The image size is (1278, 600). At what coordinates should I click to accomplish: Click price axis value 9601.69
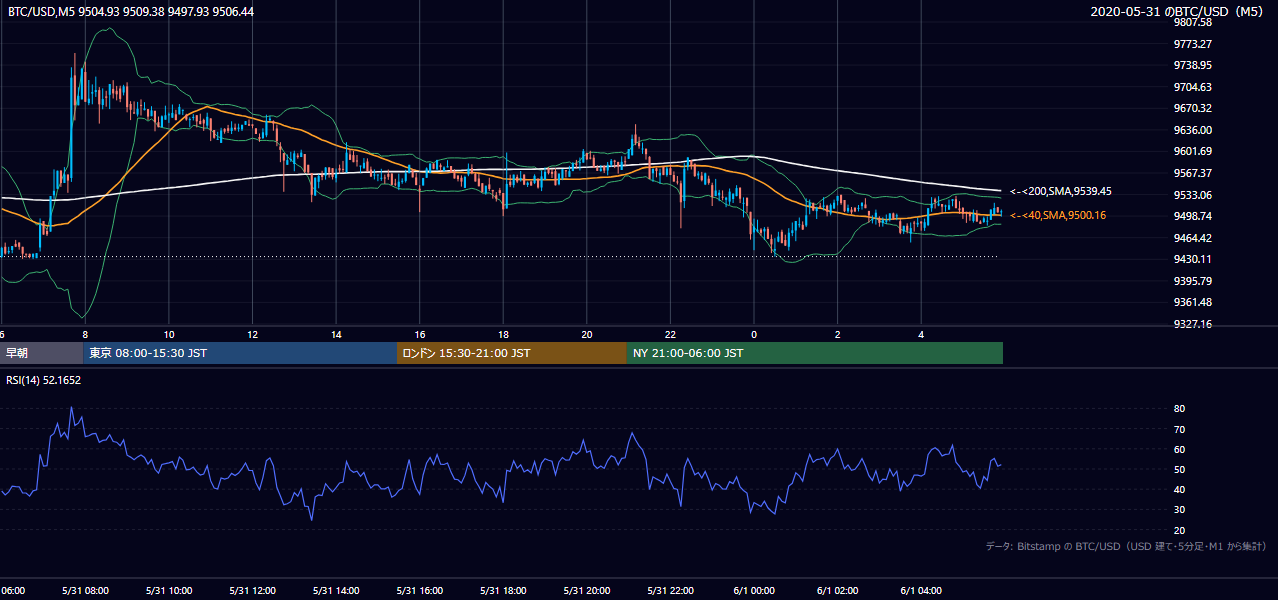[1193, 152]
